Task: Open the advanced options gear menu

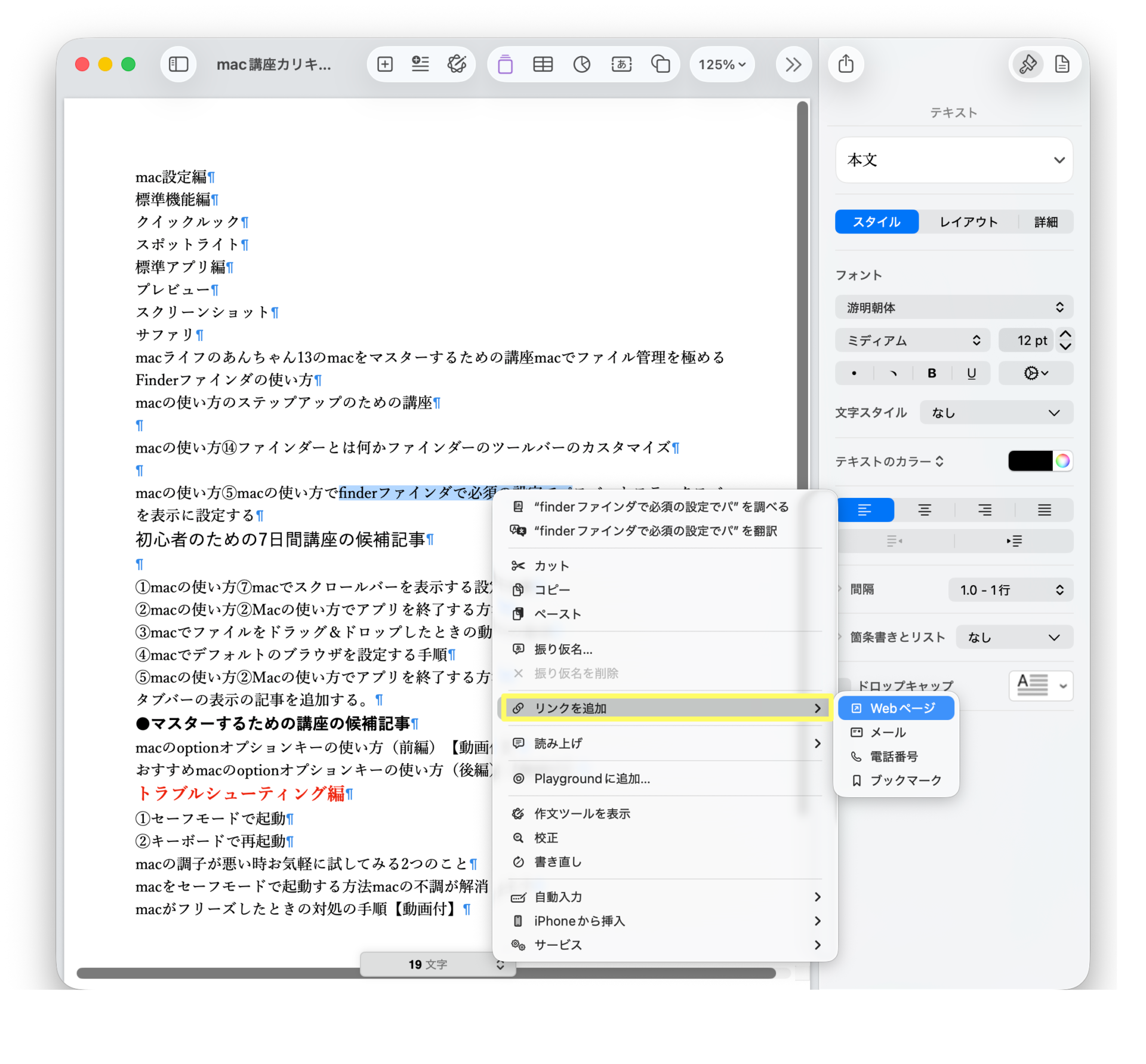Action: [x=1036, y=373]
